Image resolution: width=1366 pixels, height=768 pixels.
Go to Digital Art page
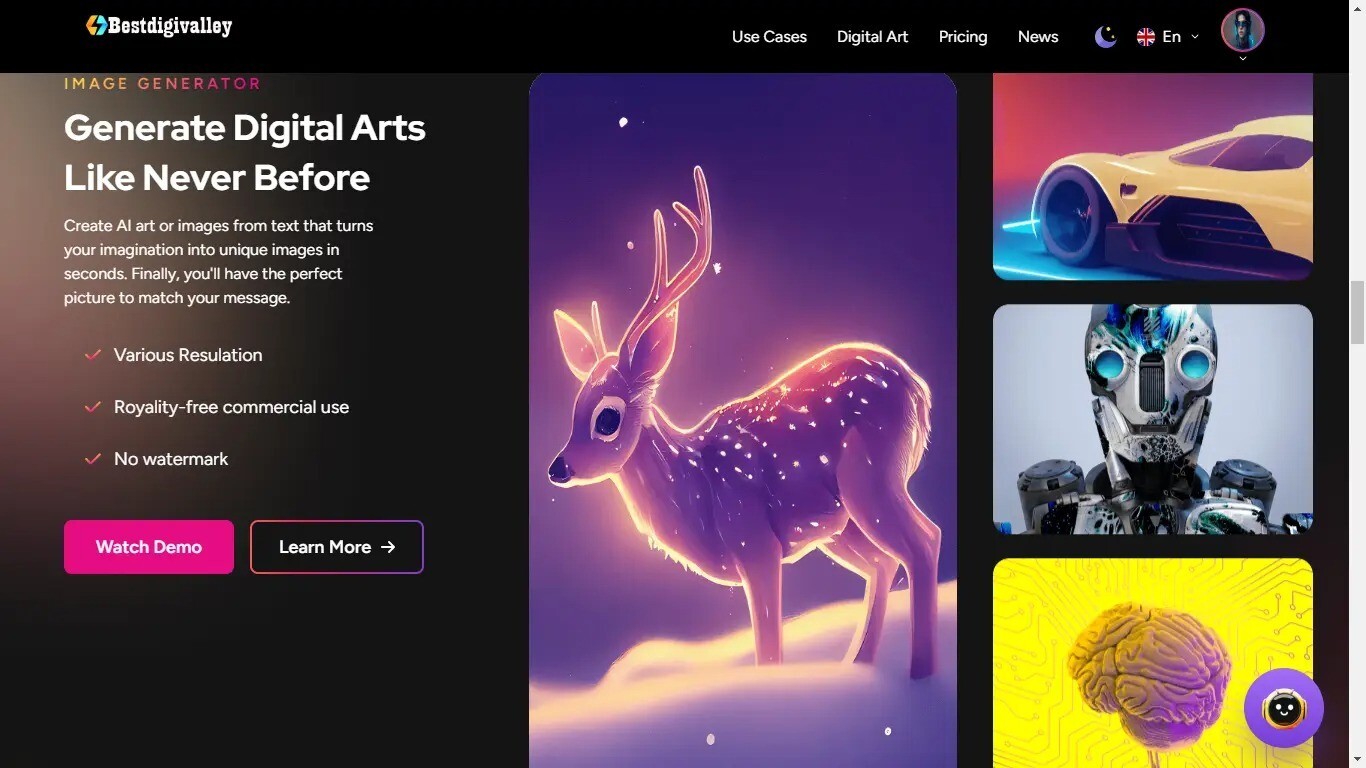click(872, 37)
